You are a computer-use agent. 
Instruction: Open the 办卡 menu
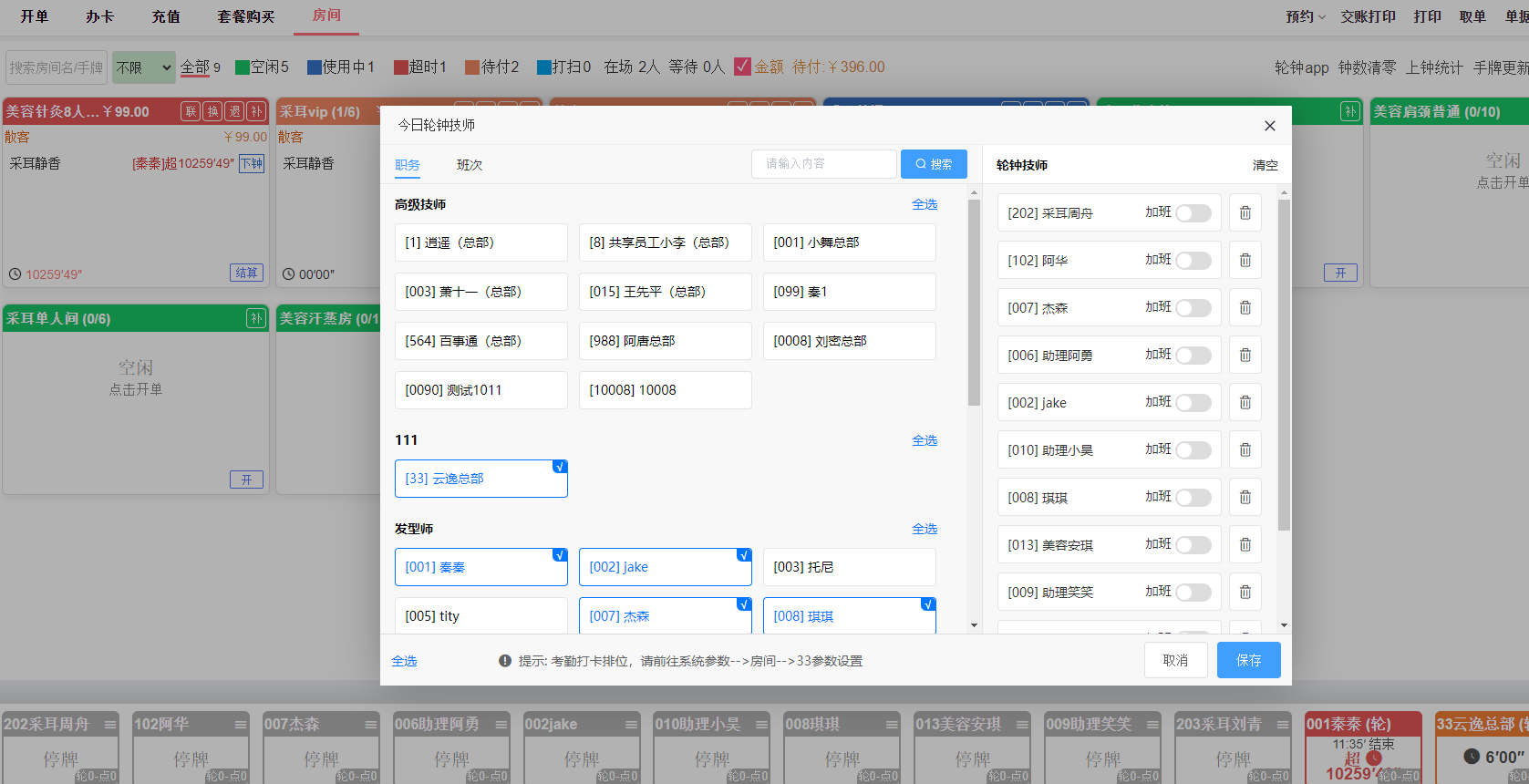coord(100,16)
